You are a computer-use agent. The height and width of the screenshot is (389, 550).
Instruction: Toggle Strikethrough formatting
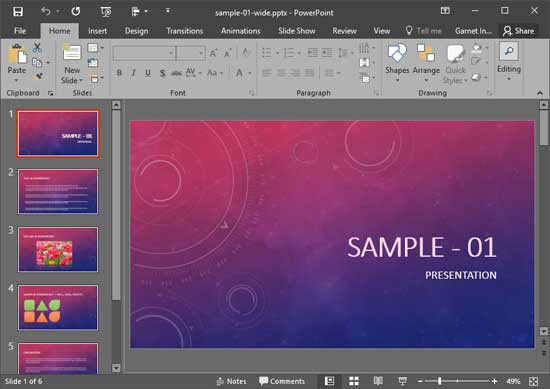pyautogui.click(x=176, y=73)
